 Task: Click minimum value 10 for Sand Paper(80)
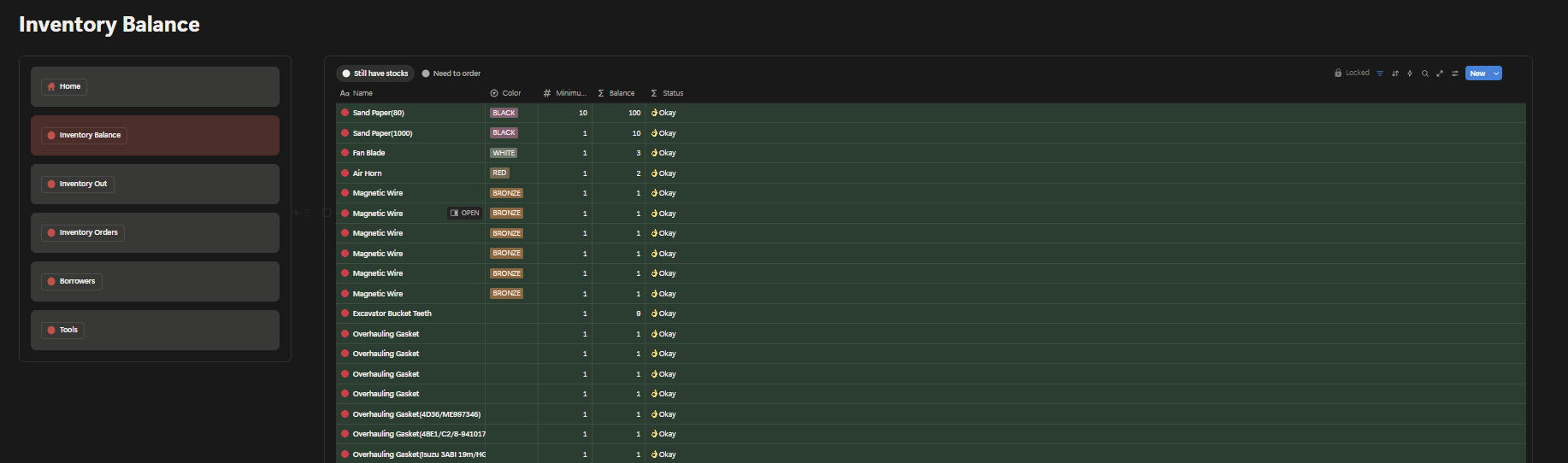coord(583,113)
